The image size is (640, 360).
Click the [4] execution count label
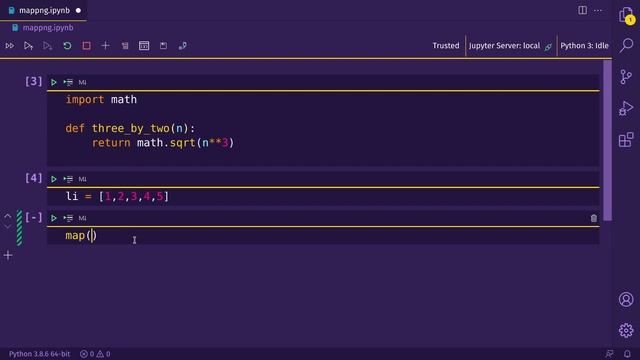pos(33,178)
